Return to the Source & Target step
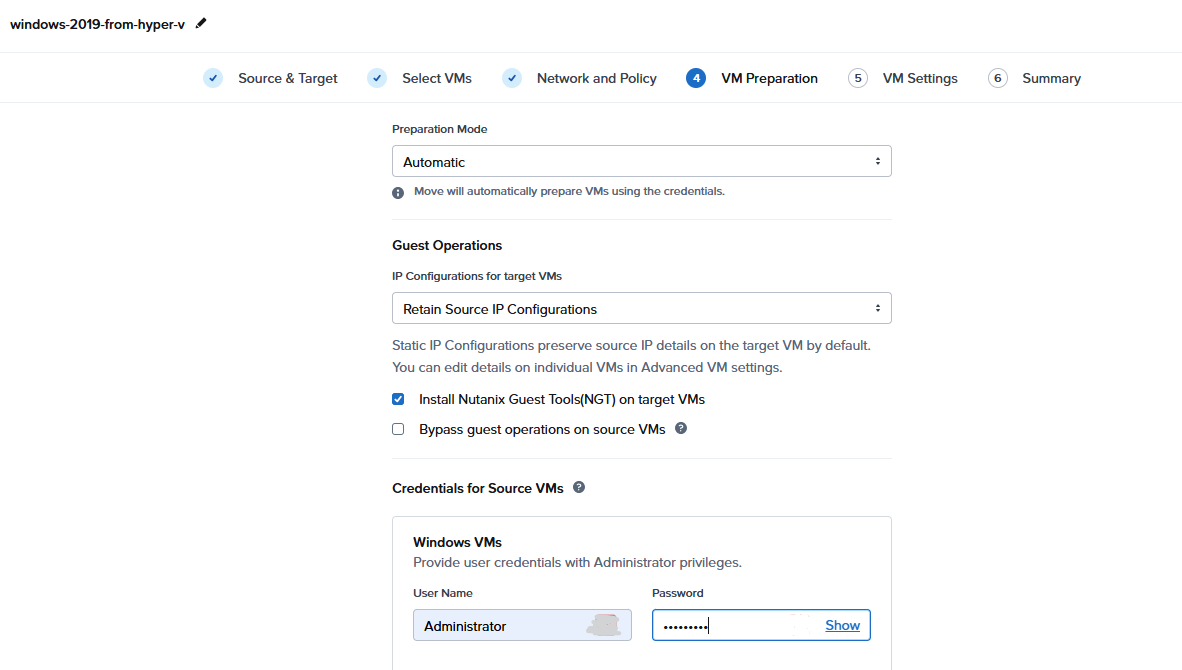Viewport: 1182px width, 670px height. point(287,78)
